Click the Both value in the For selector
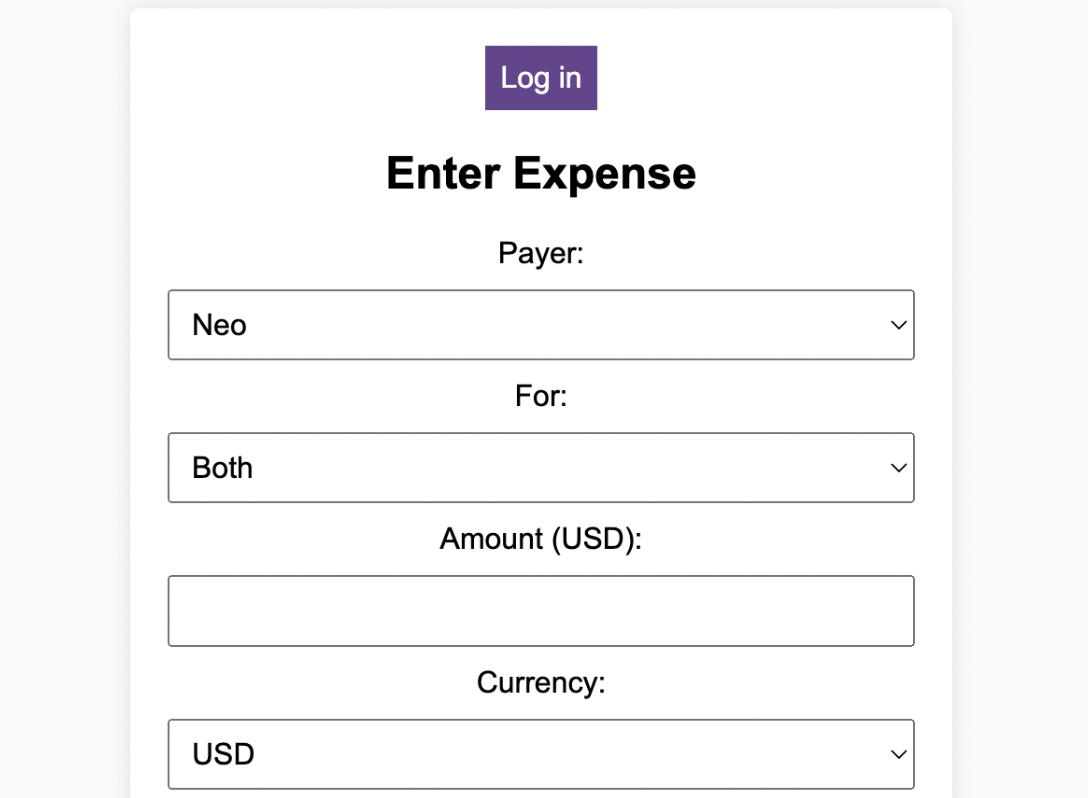 (221, 467)
